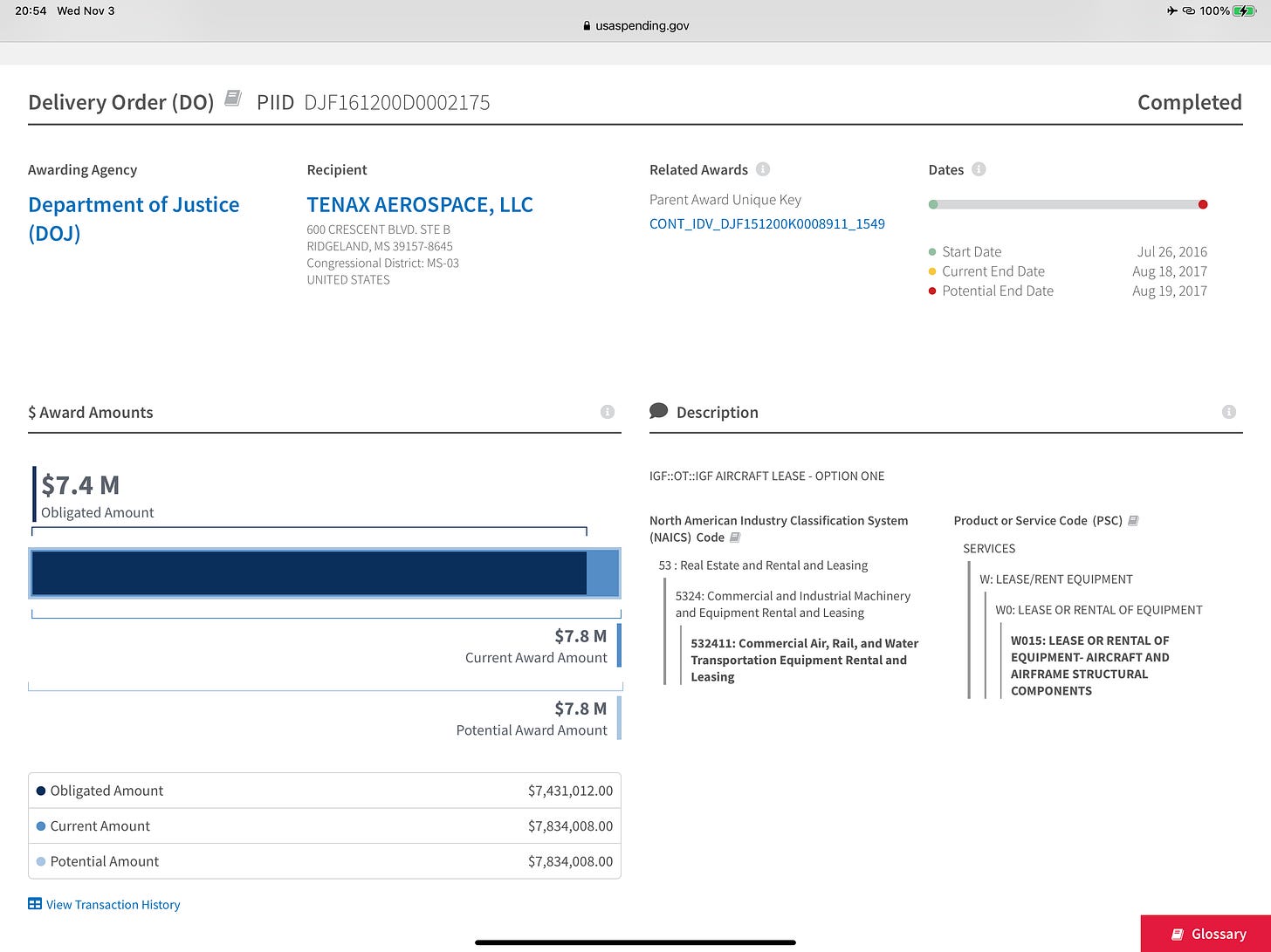This screenshot has height=952, width=1271.
Task: Select the Potential Amount table row
Action: click(325, 861)
